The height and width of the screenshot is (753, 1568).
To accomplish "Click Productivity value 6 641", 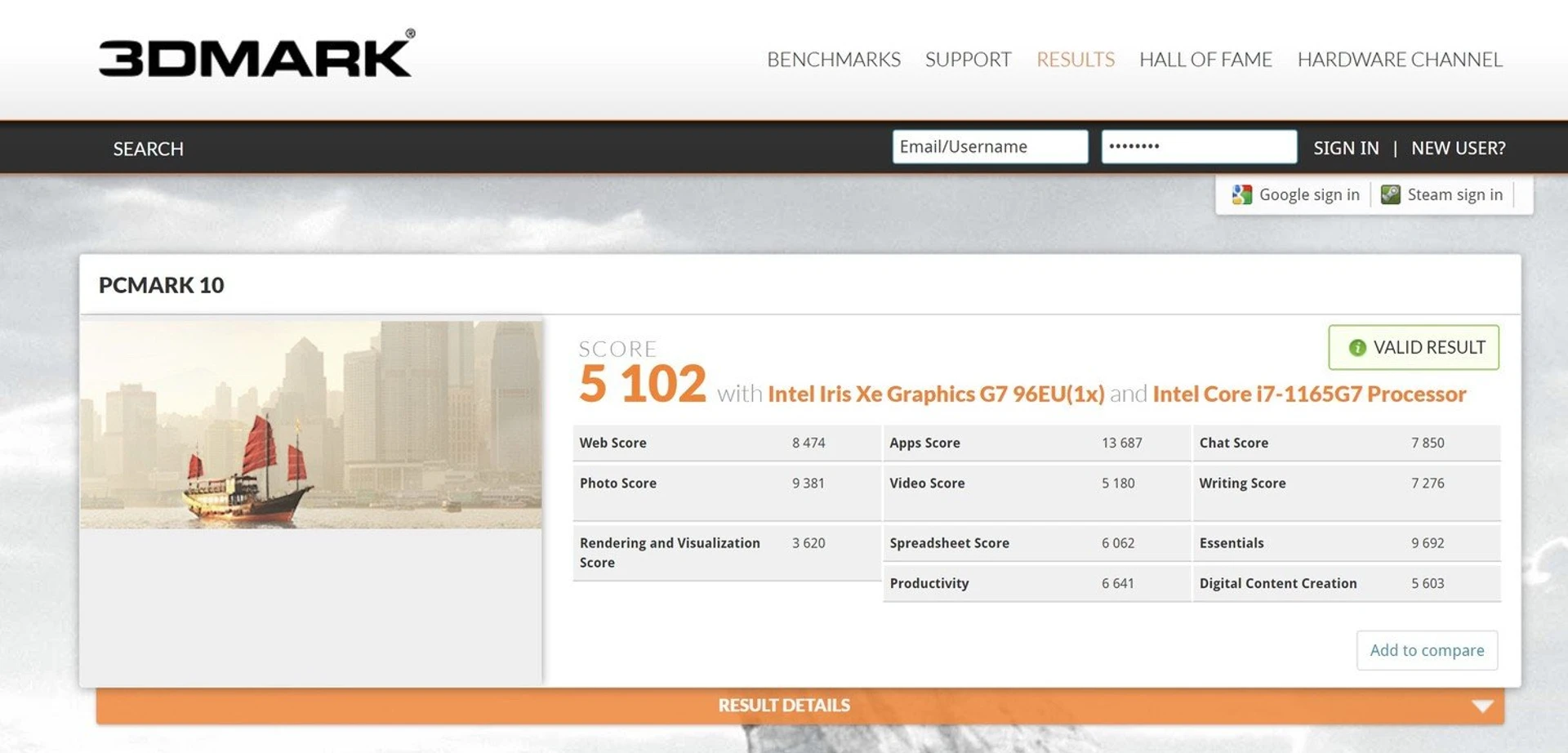I will 1117,583.
